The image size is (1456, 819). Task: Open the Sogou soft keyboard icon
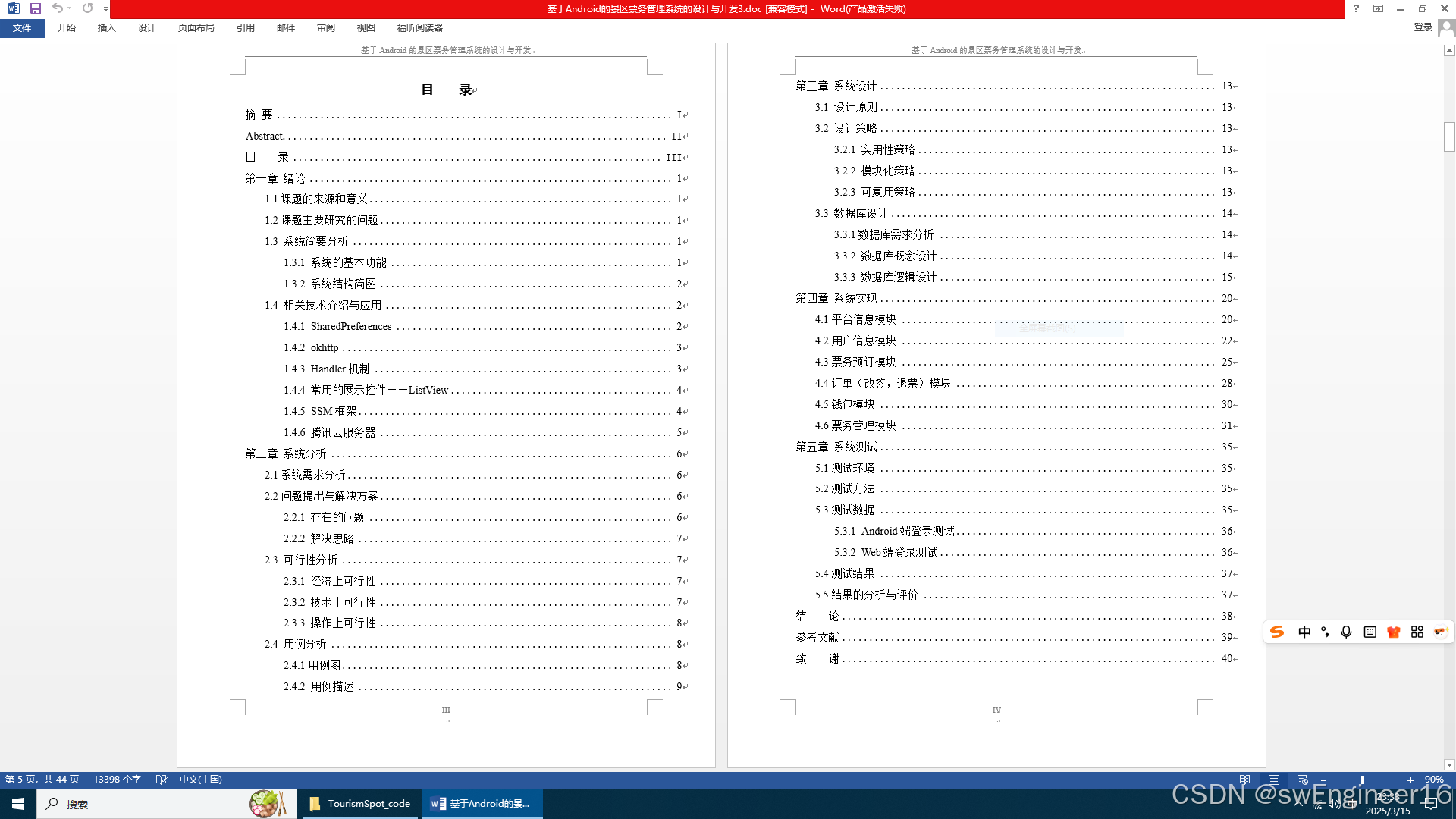tap(1370, 632)
